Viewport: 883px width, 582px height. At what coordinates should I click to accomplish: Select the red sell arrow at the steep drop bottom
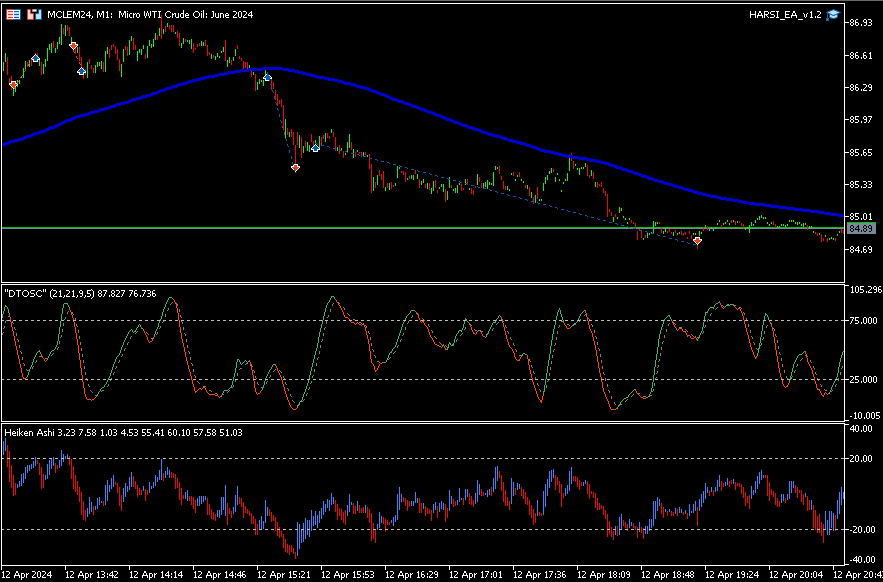pos(296,168)
